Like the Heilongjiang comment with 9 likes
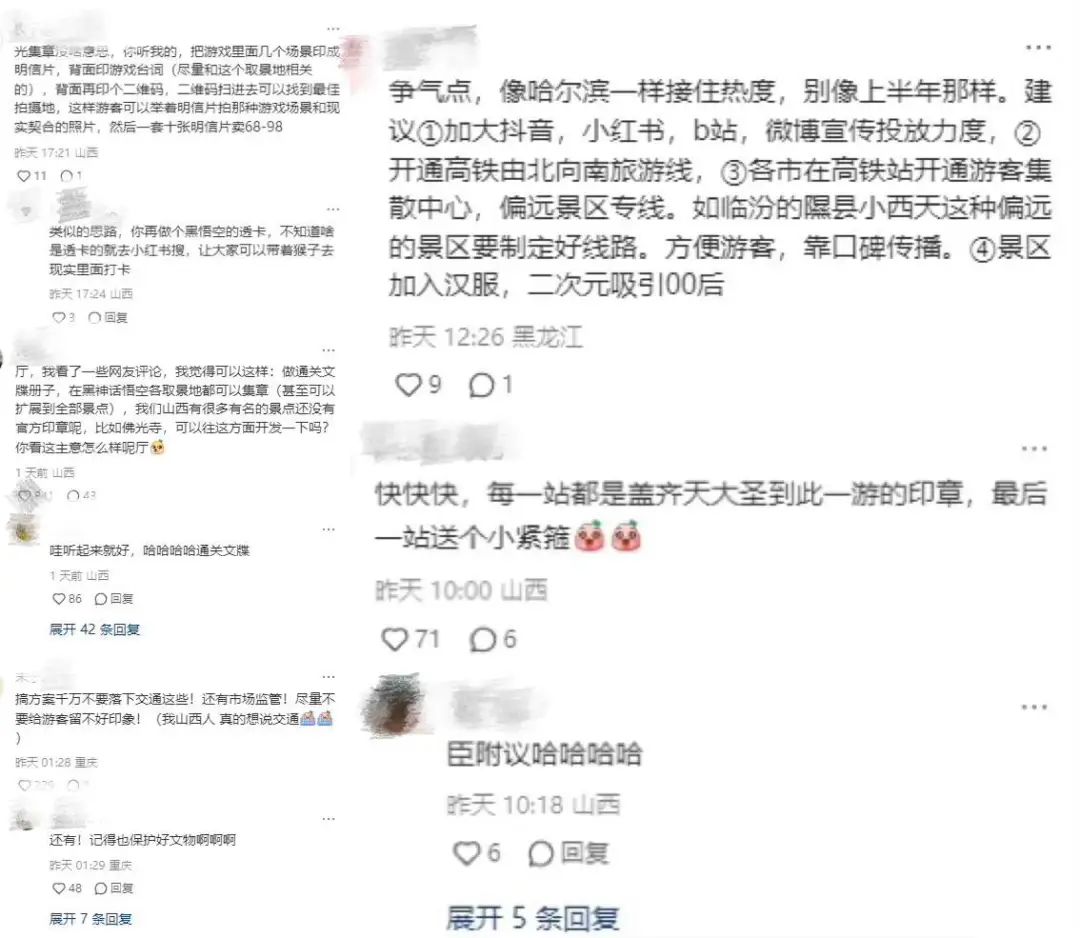This screenshot has height=938, width=1080. point(408,384)
